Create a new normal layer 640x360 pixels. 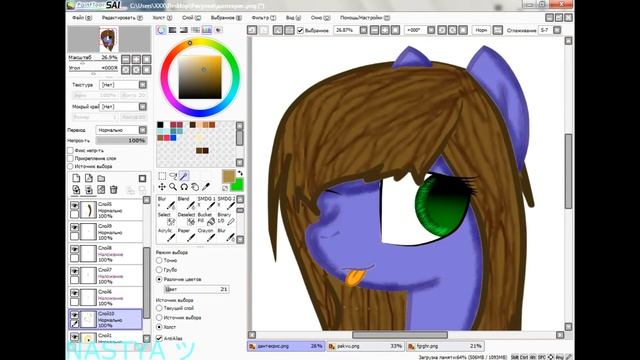76,178
